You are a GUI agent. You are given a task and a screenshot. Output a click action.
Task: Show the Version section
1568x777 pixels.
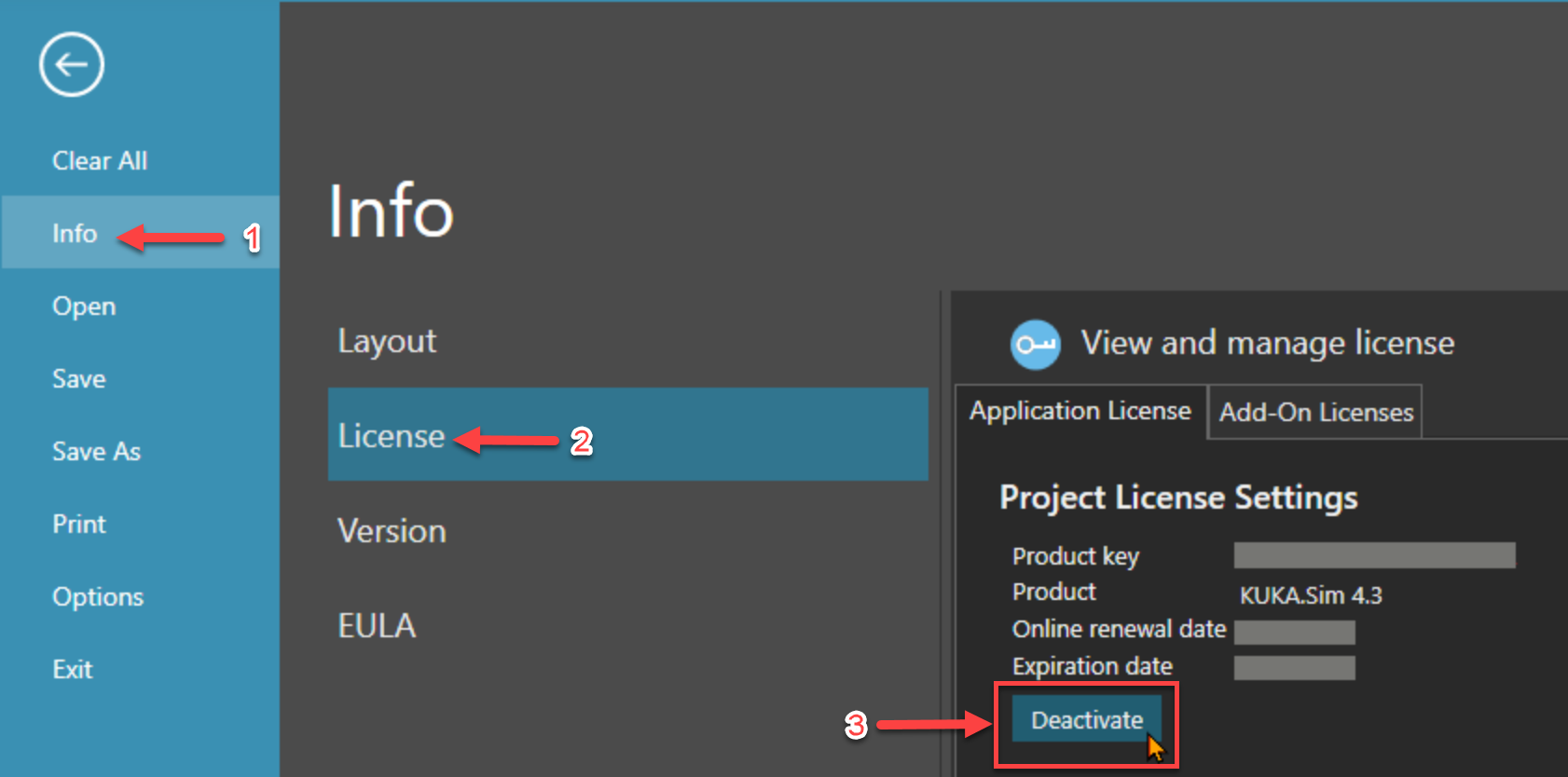pos(392,531)
